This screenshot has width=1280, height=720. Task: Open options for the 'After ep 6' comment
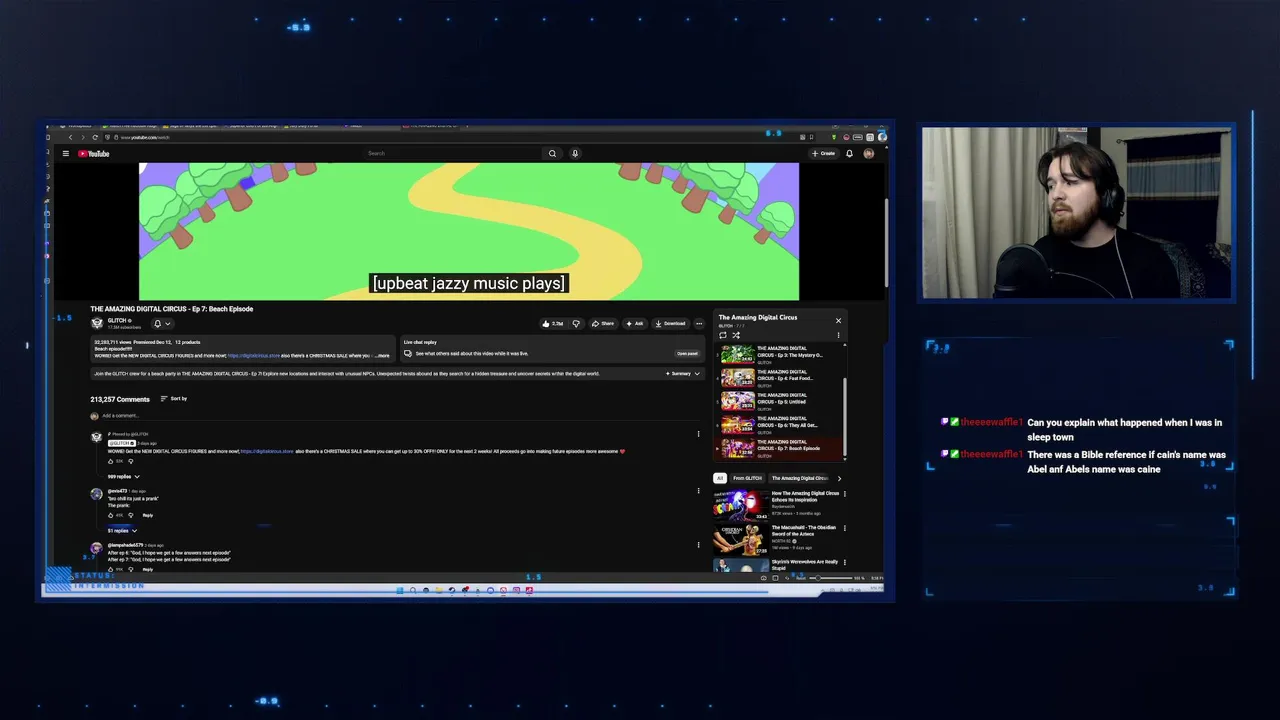coord(698,545)
